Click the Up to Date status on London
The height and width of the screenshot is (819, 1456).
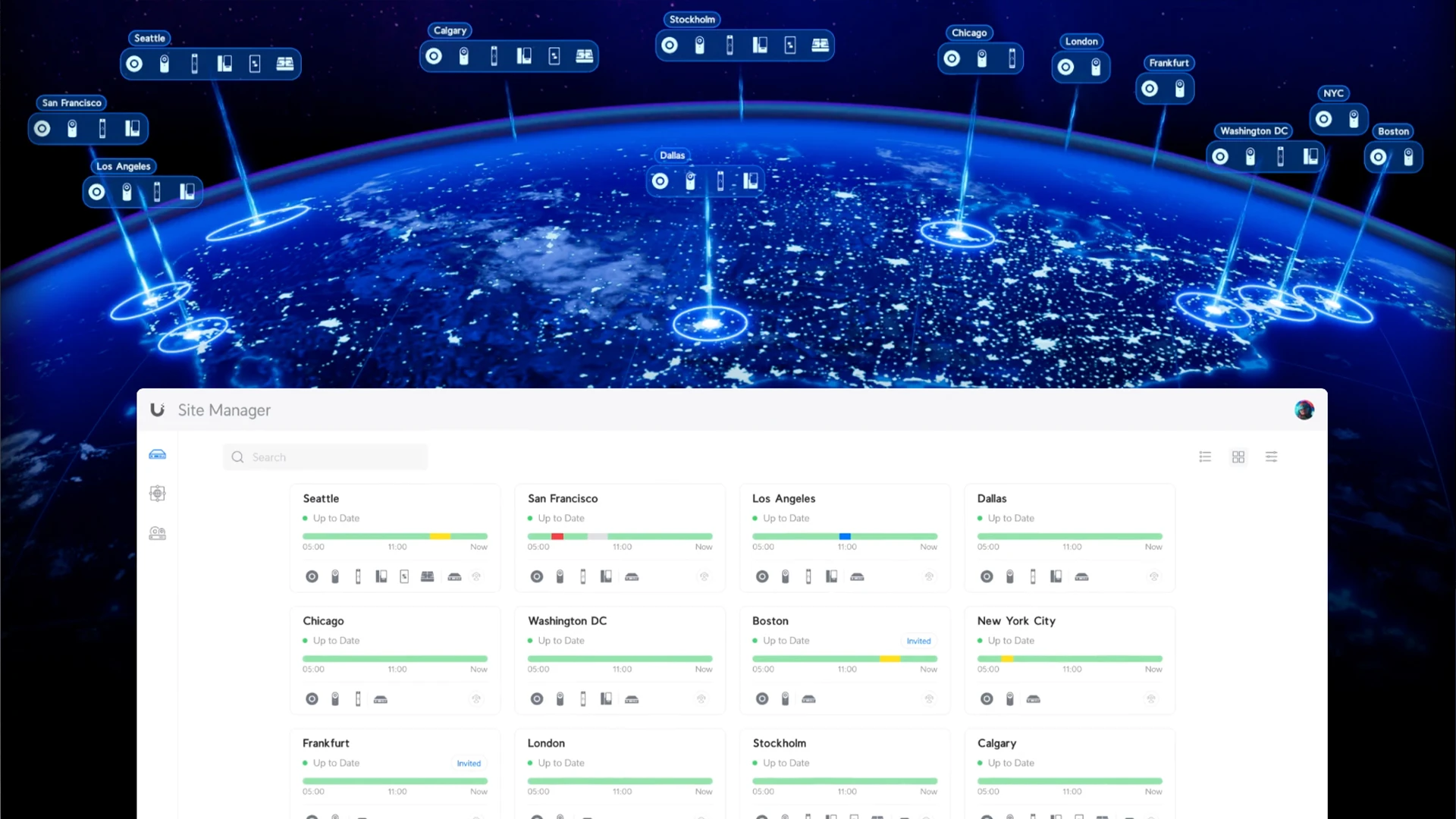(563, 763)
